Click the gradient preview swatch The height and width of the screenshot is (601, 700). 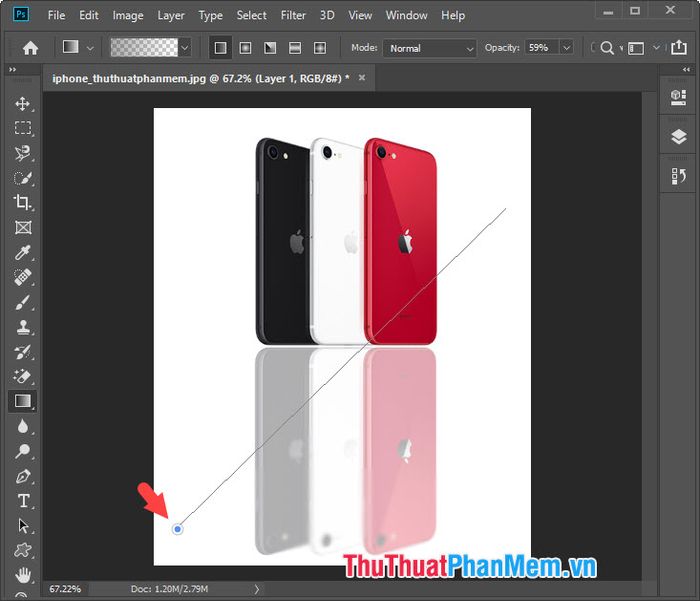[x=144, y=47]
